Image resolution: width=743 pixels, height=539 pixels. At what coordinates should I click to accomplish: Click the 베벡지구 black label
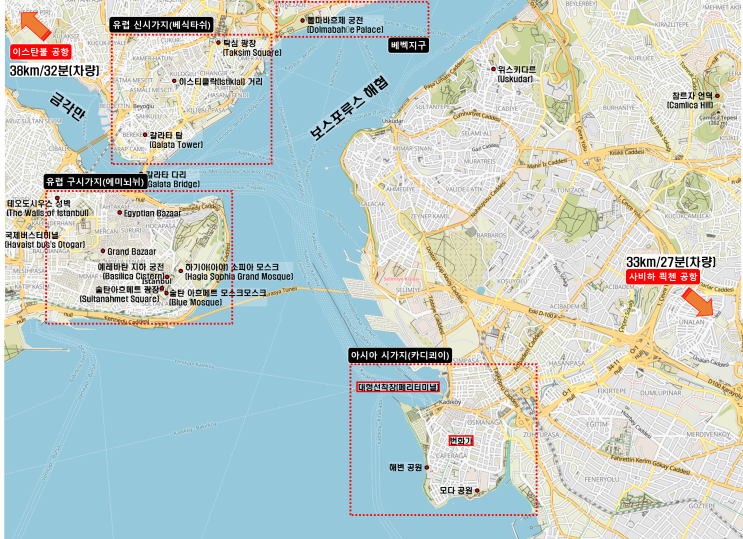pyautogui.click(x=408, y=46)
